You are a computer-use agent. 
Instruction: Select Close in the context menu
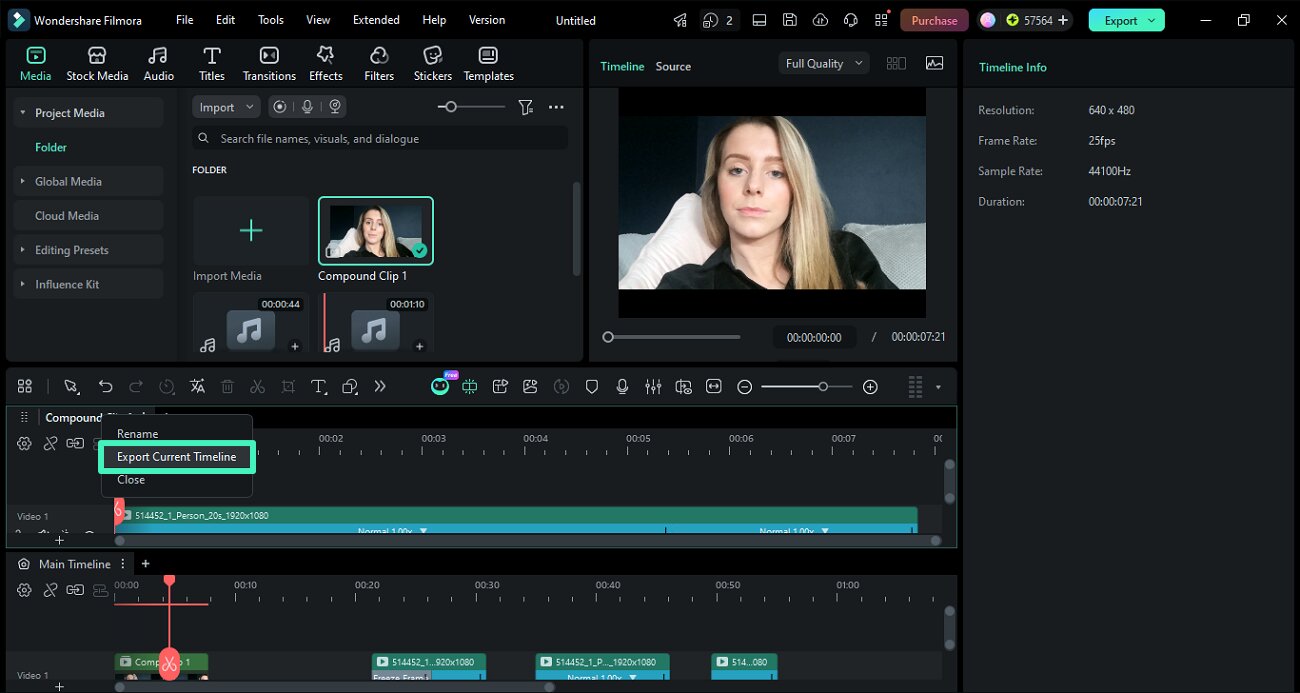(131, 480)
